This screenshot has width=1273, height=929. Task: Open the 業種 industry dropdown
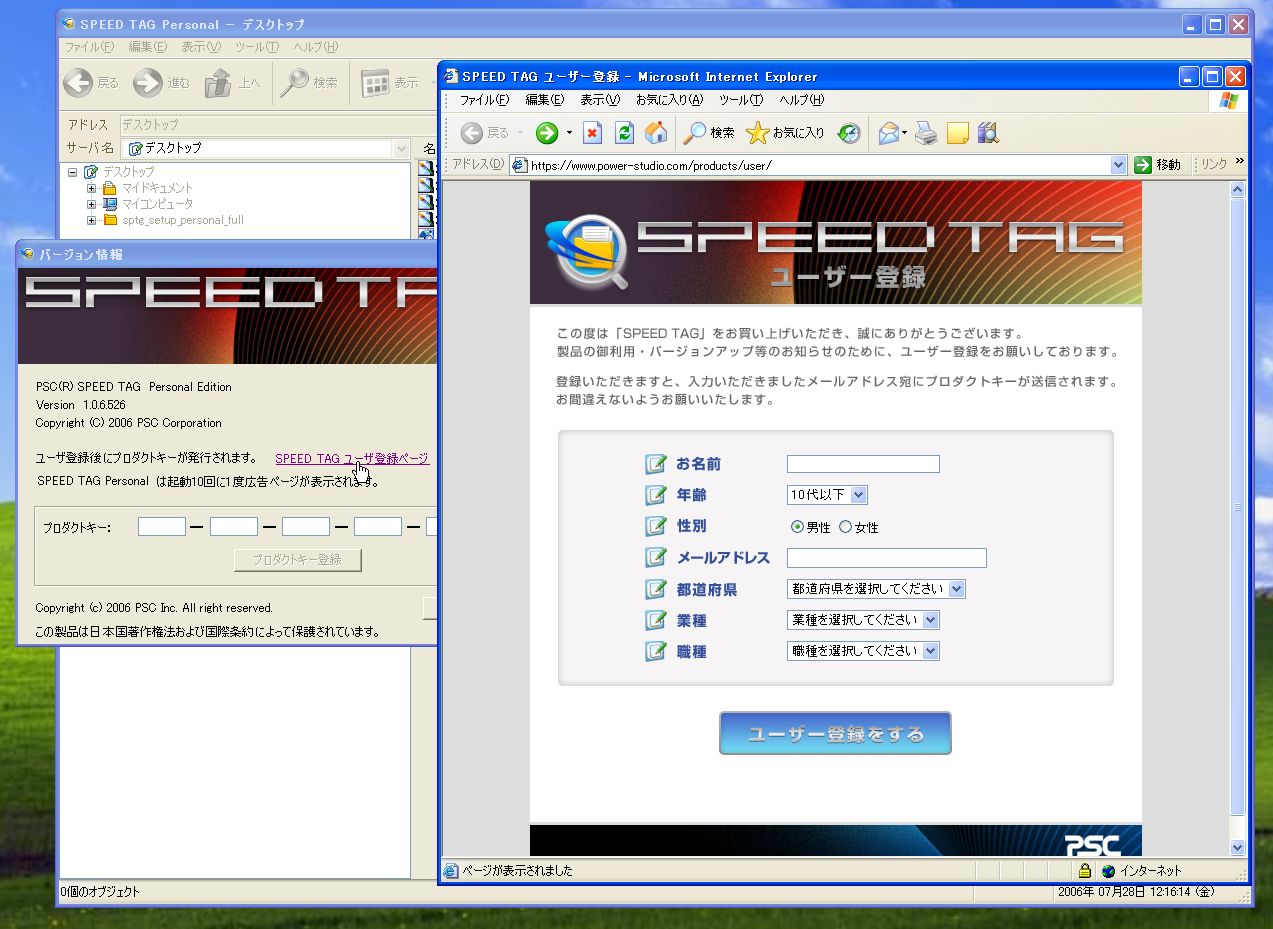coord(931,620)
